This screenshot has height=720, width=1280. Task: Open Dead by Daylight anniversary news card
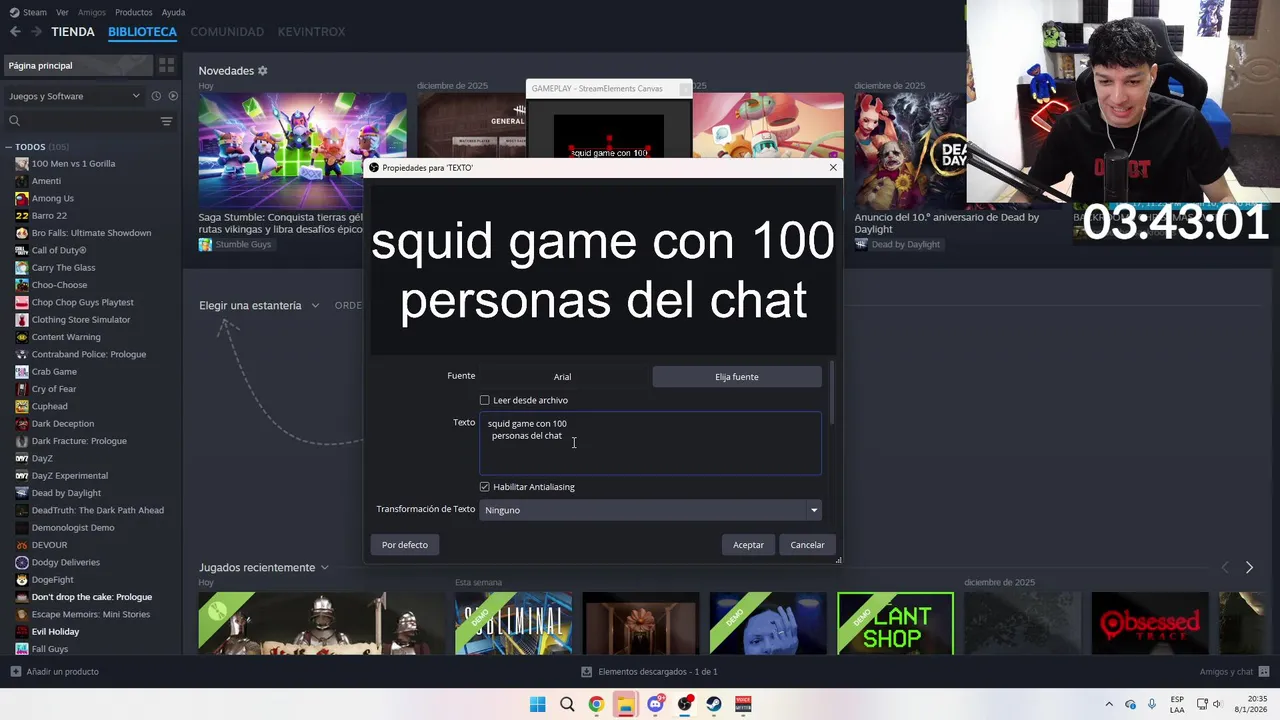coord(910,150)
